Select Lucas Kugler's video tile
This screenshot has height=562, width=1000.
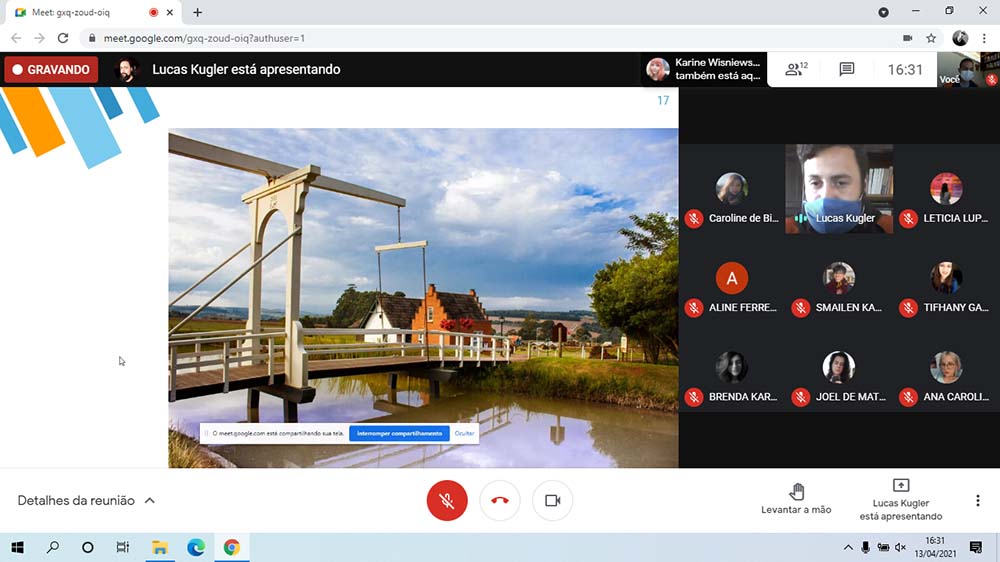(839, 189)
